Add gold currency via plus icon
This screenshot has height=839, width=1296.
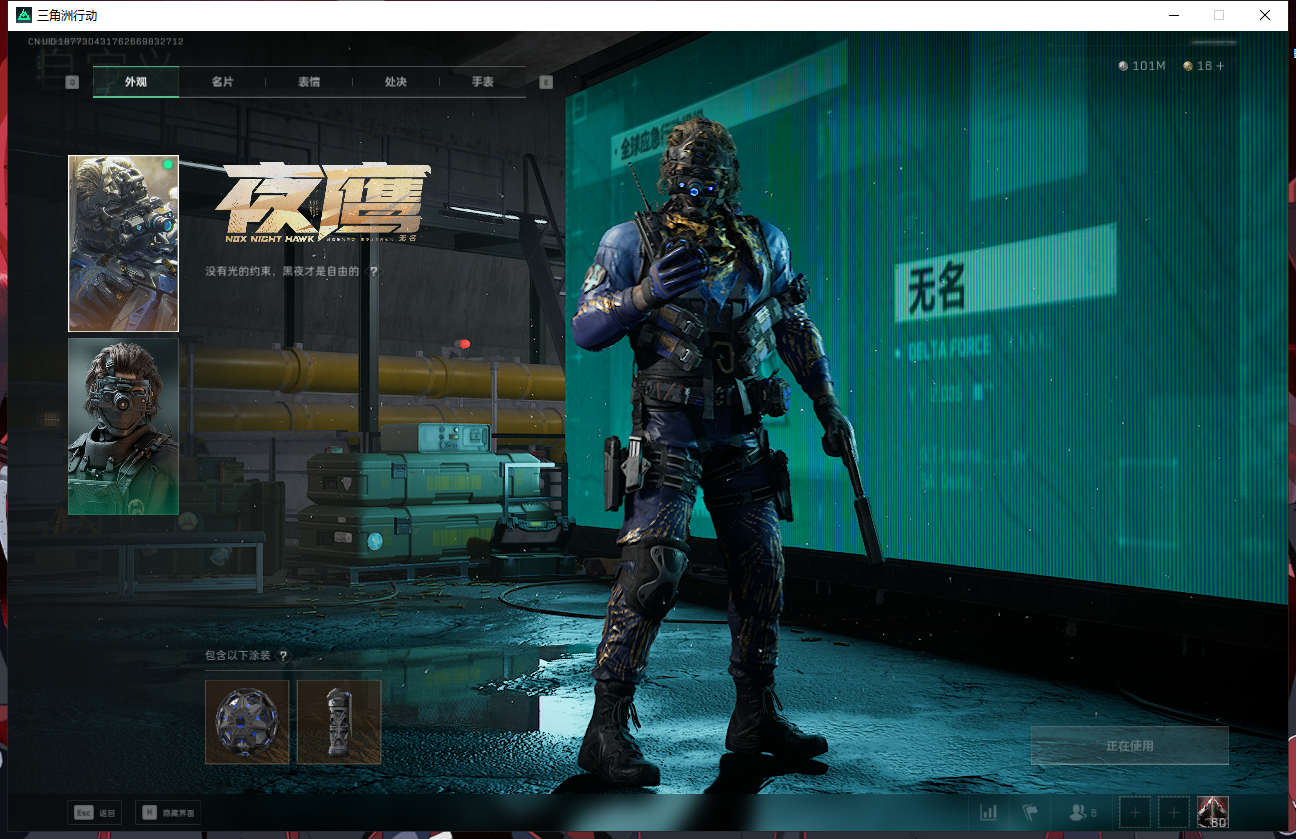(x=1219, y=66)
